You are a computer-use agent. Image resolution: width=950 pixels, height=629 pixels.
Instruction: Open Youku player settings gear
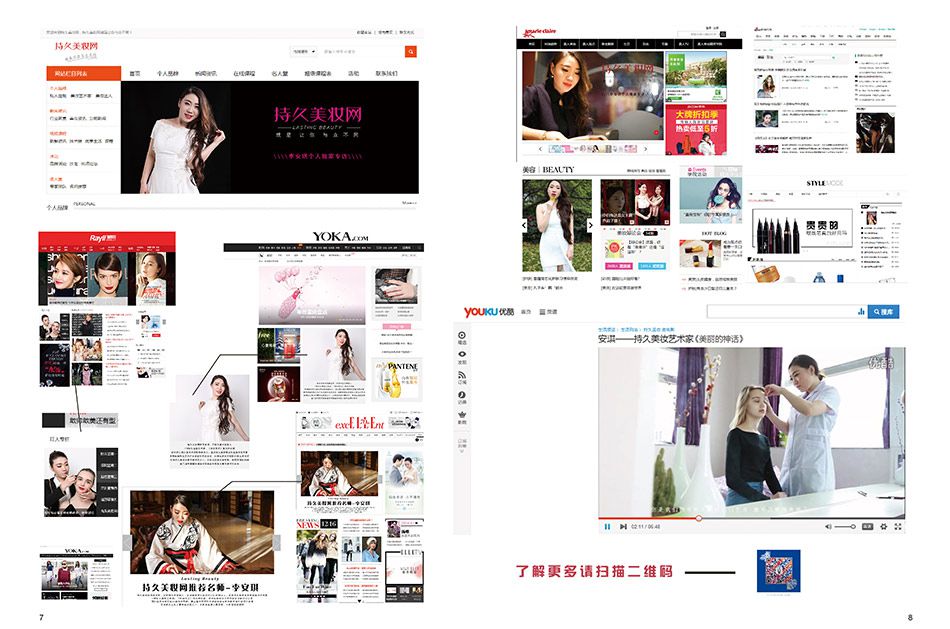(x=882, y=526)
